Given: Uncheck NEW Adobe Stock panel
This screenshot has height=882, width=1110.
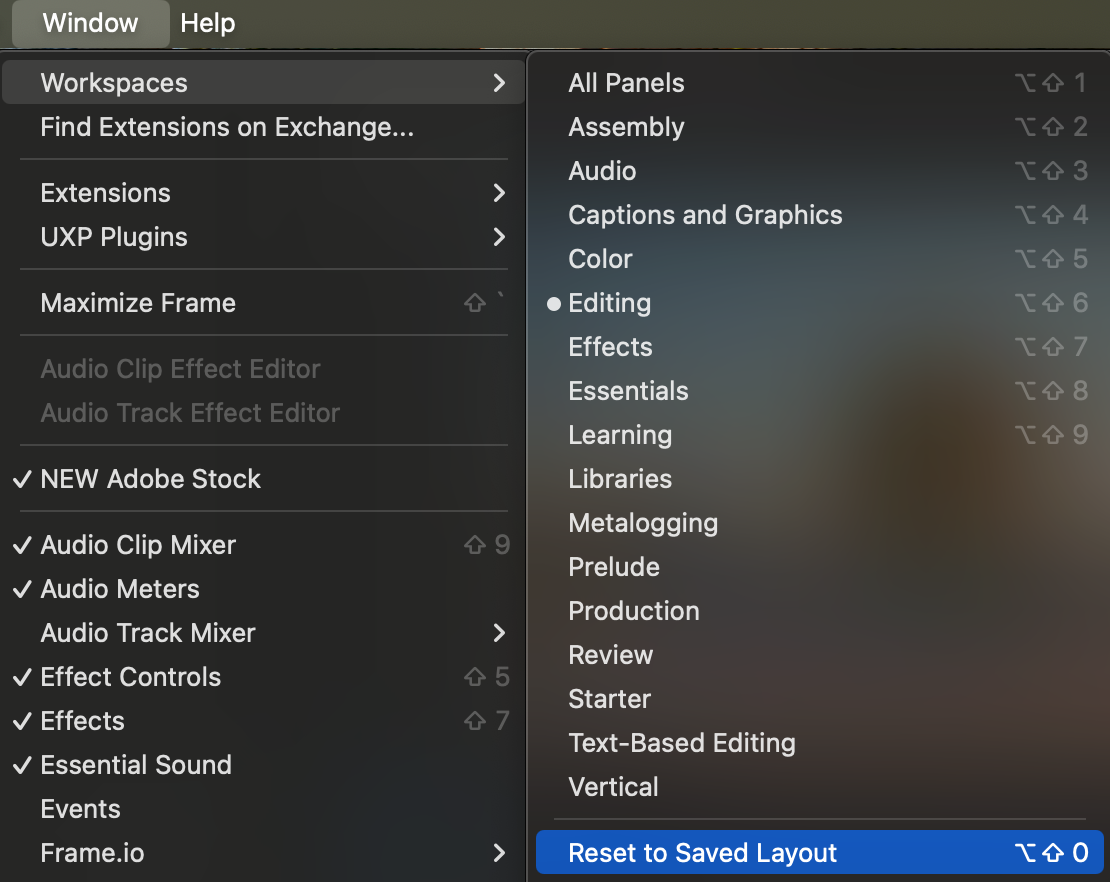Looking at the screenshot, I should point(150,479).
